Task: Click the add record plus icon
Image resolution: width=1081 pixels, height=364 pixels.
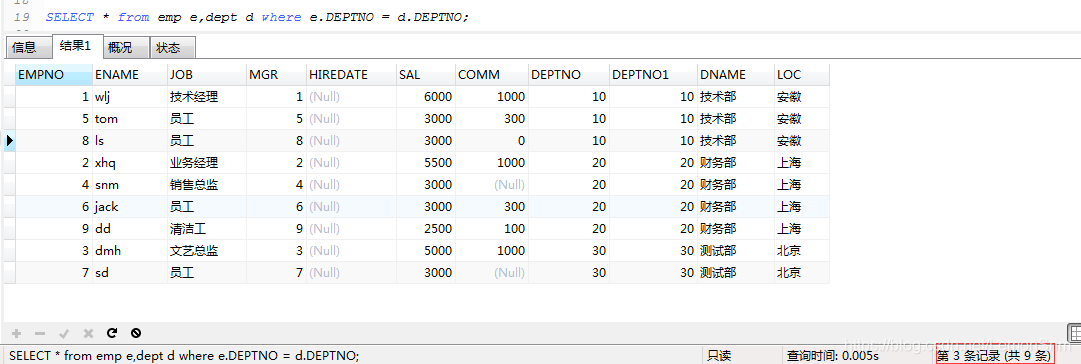Action: [17, 333]
